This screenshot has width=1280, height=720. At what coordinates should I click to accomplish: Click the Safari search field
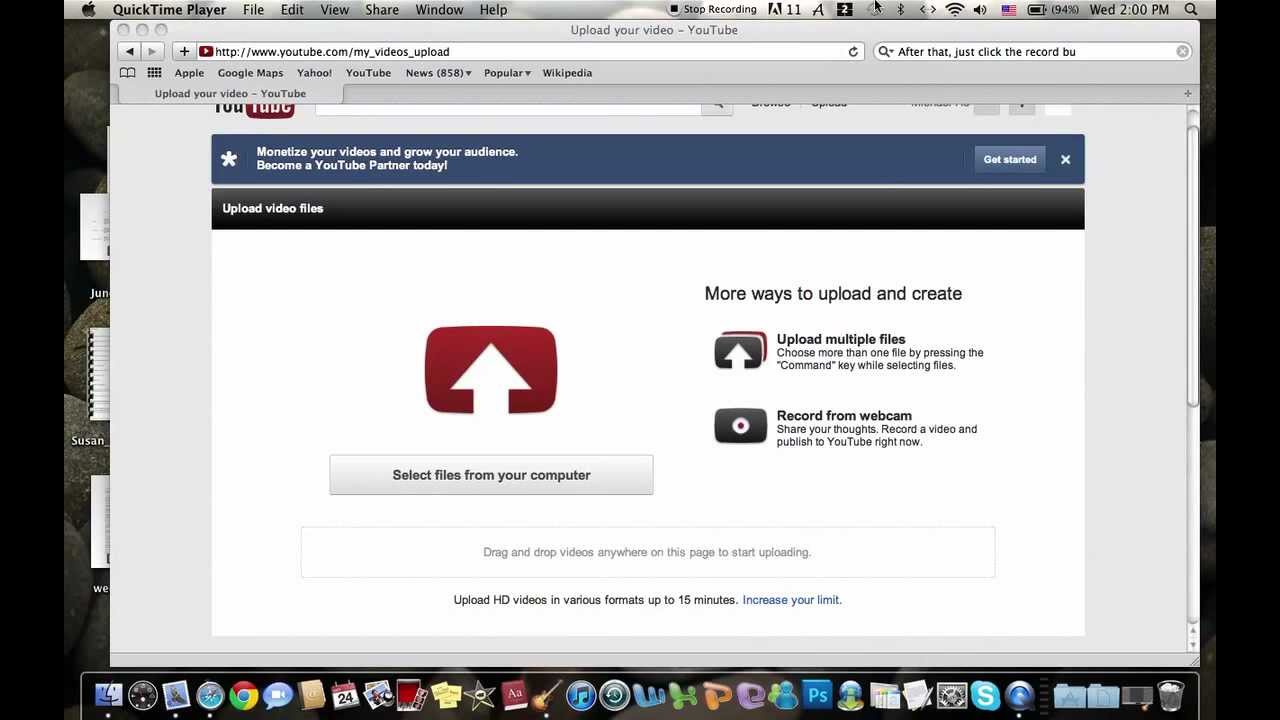click(1034, 51)
